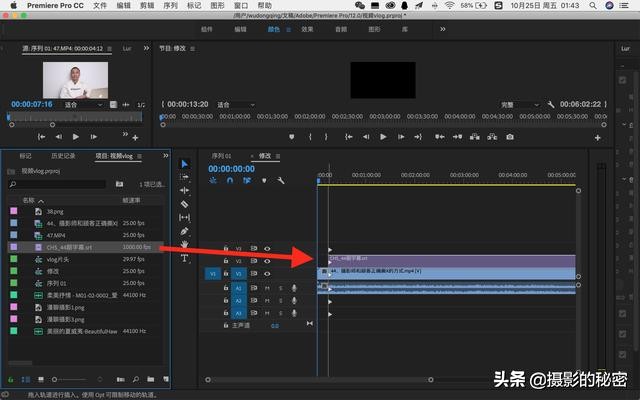The width and height of the screenshot is (640, 400).
Task: Expand workspace overflow chevrons in top bar
Action: coord(443,29)
